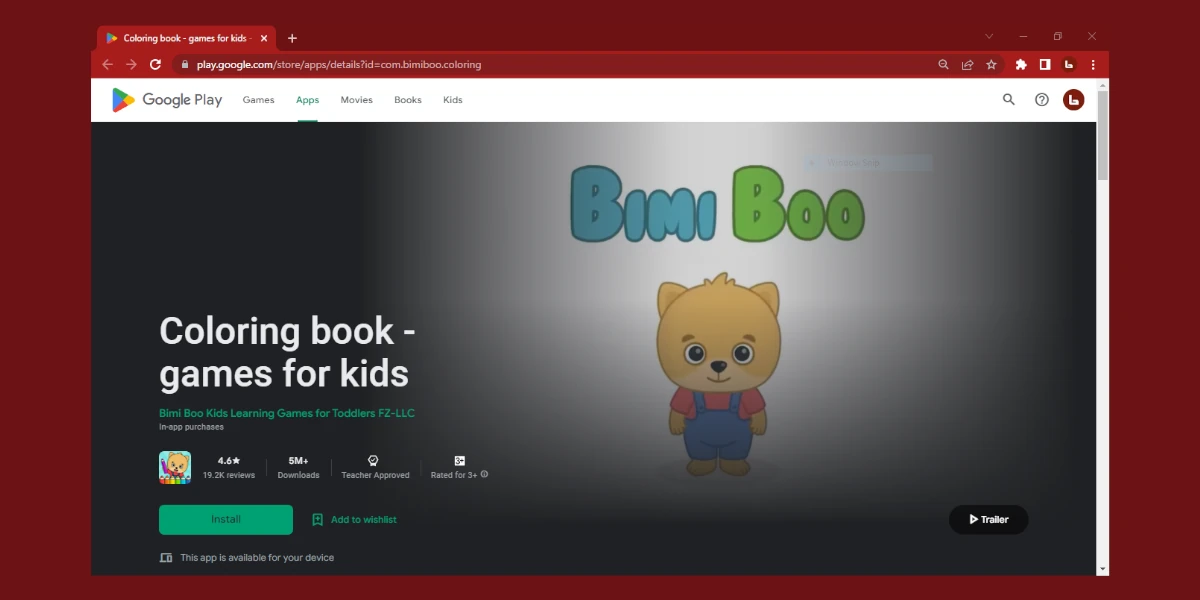Install the Coloring book app
The image size is (1200, 600).
226,520
